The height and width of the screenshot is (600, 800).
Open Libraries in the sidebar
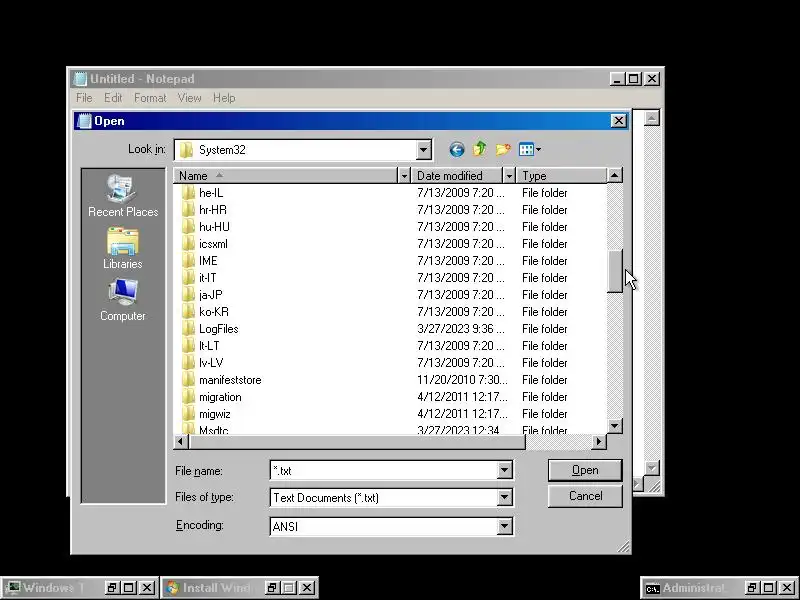pyautogui.click(x=122, y=249)
